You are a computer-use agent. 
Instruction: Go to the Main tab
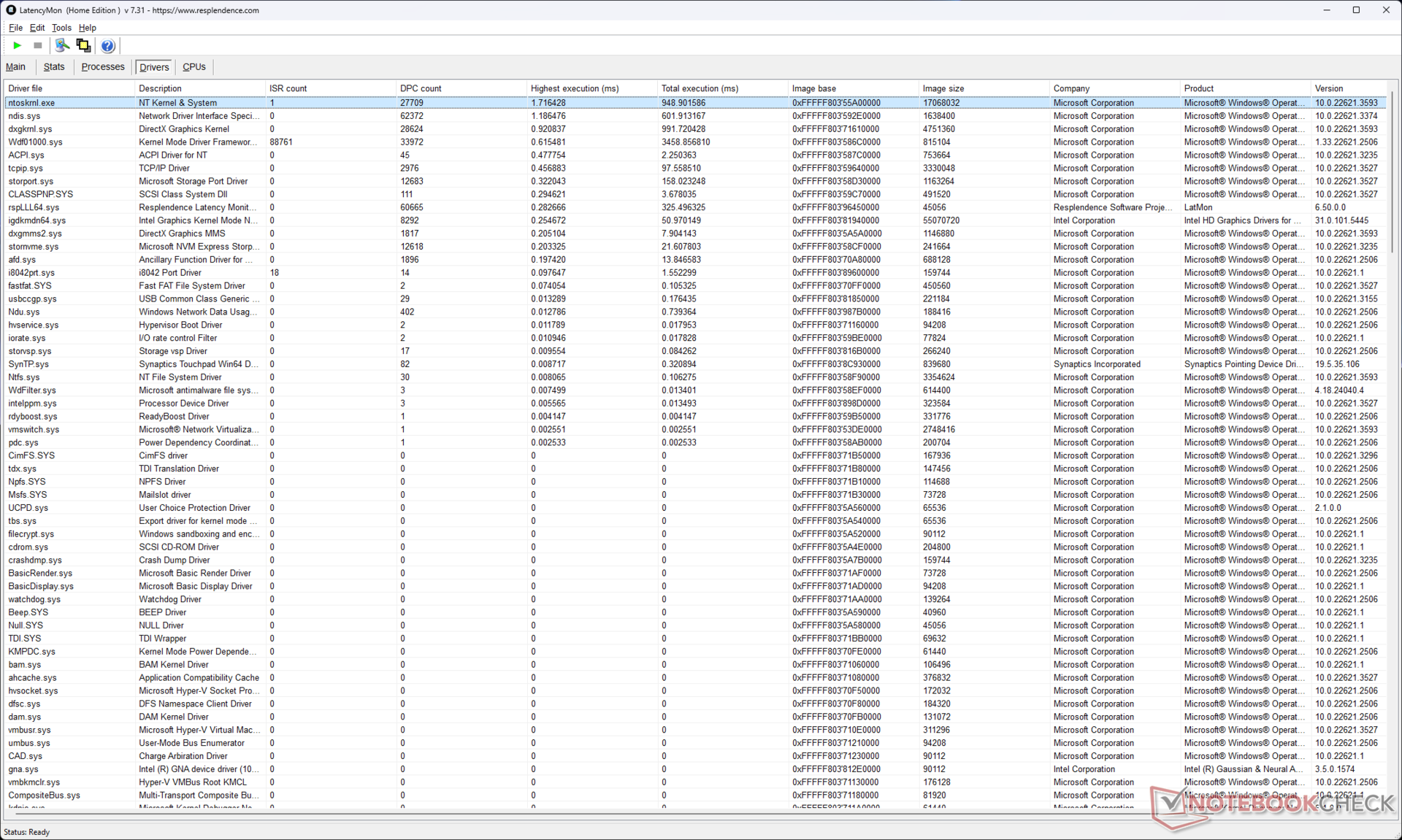coord(15,66)
